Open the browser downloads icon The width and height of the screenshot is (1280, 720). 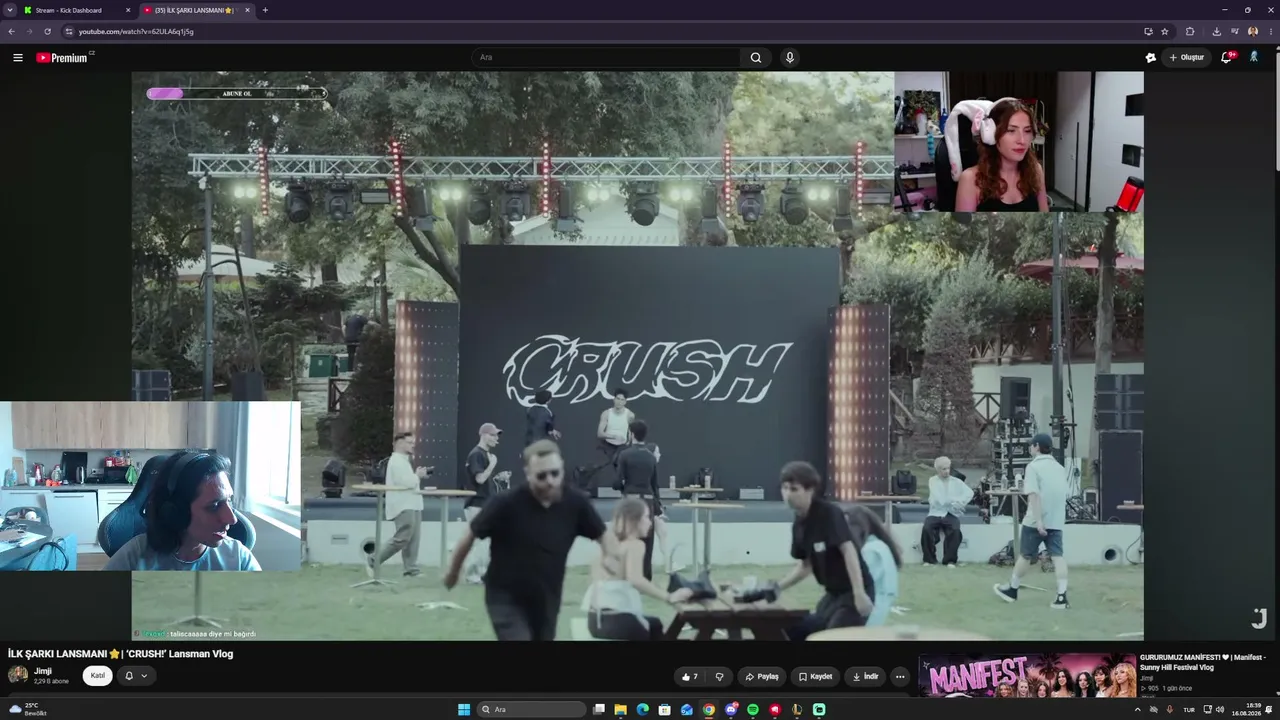tap(1216, 31)
